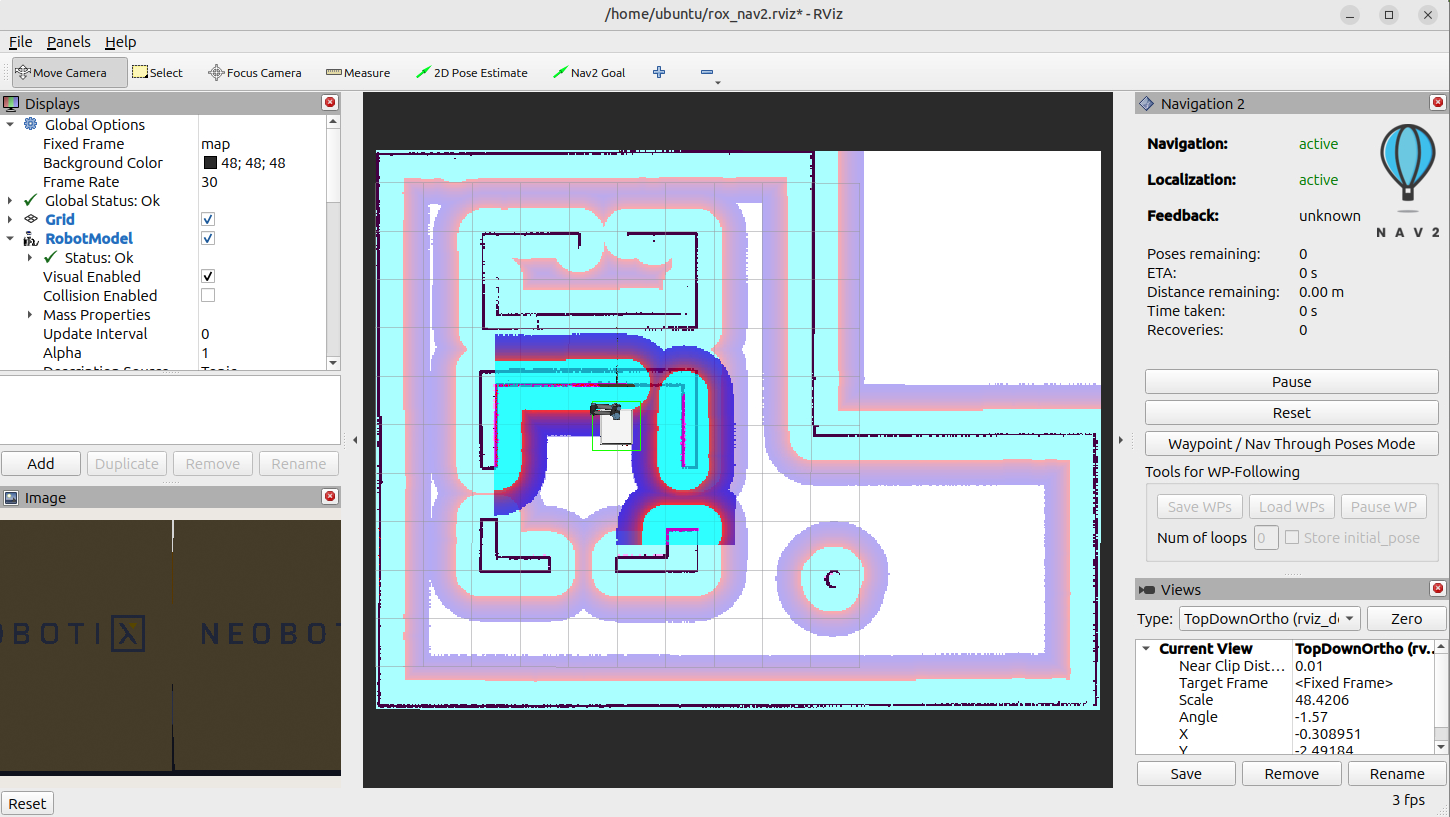The height and width of the screenshot is (817, 1450).
Task: Uncheck Visual Enabled
Action: point(208,276)
